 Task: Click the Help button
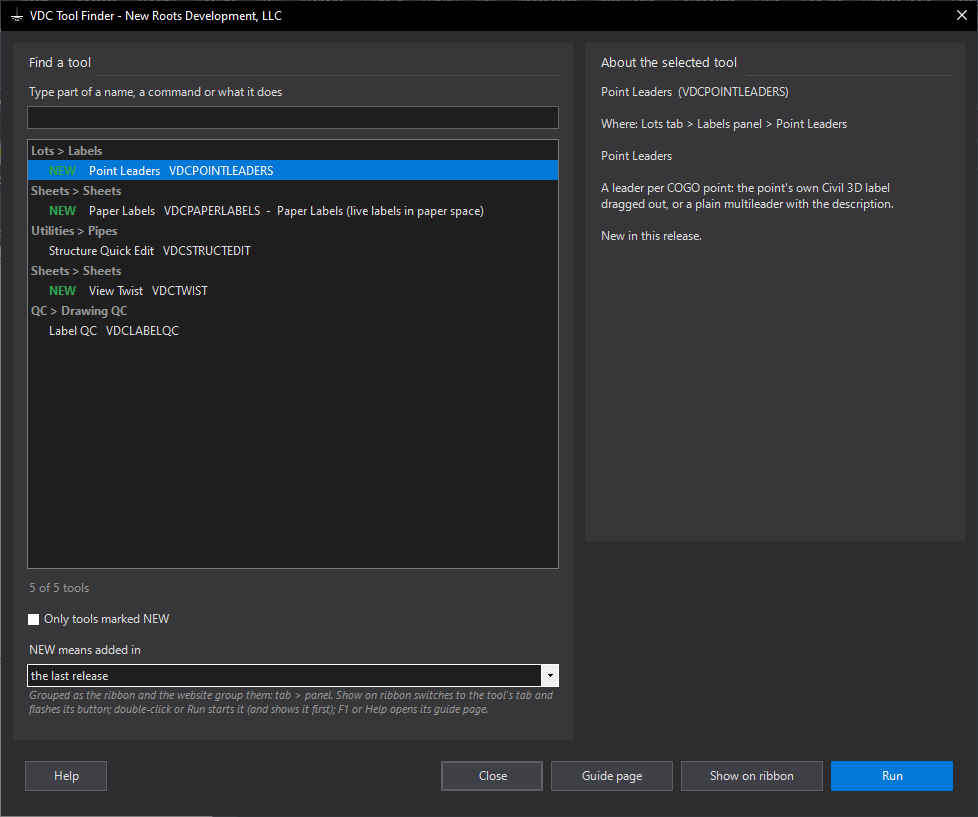(66, 776)
